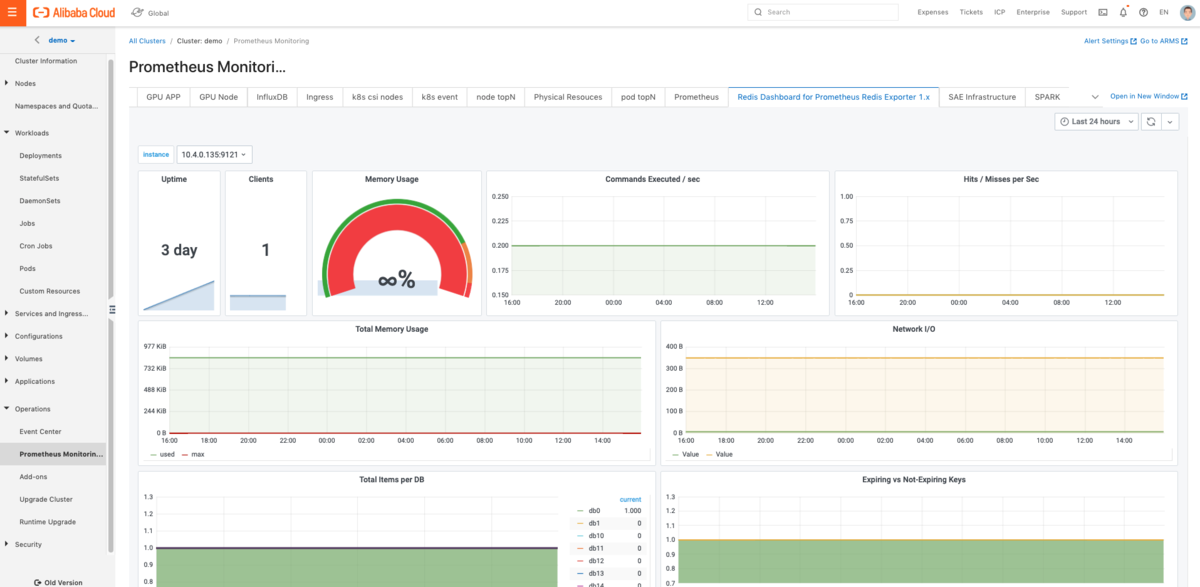Viewport: 1200px width, 587px height.
Task: Open the Cloud Shell terminal icon
Action: point(1103,12)
